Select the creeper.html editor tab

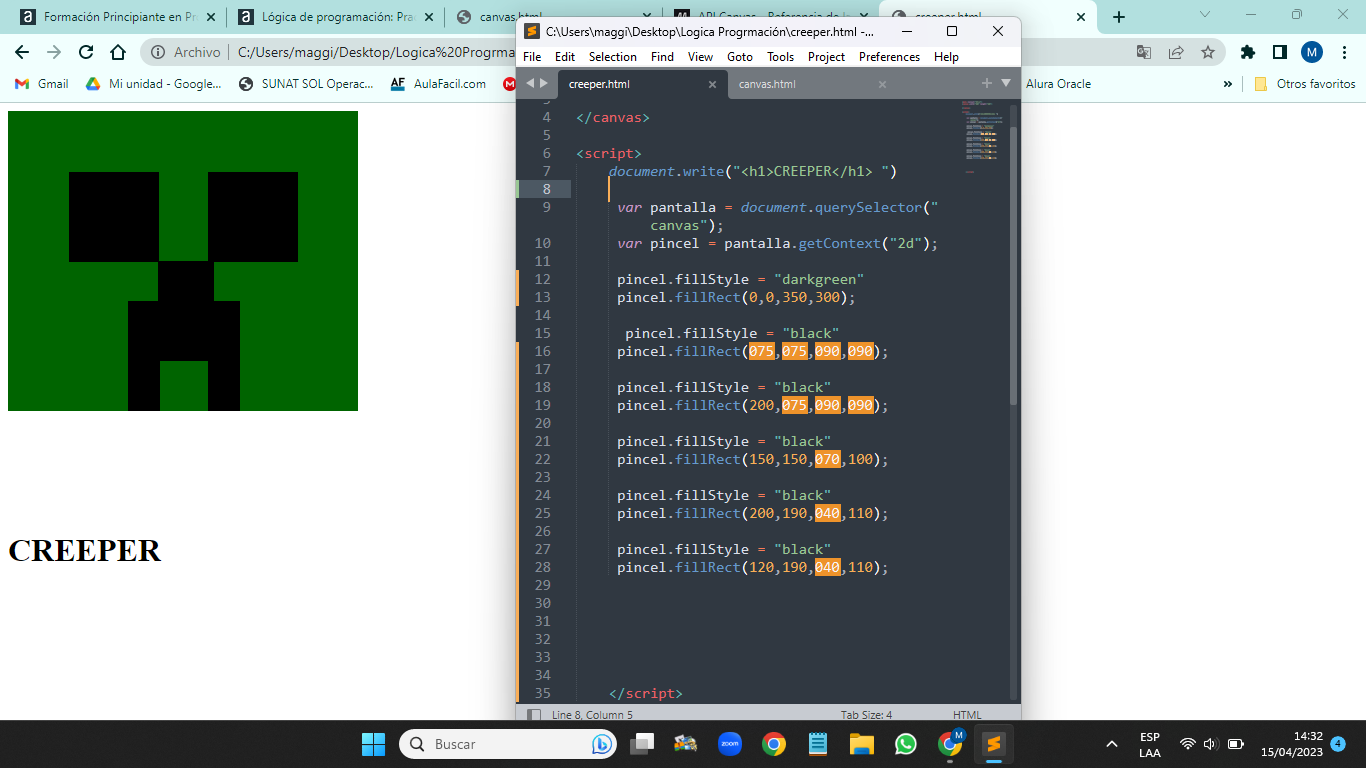click(x=641, y=84)
